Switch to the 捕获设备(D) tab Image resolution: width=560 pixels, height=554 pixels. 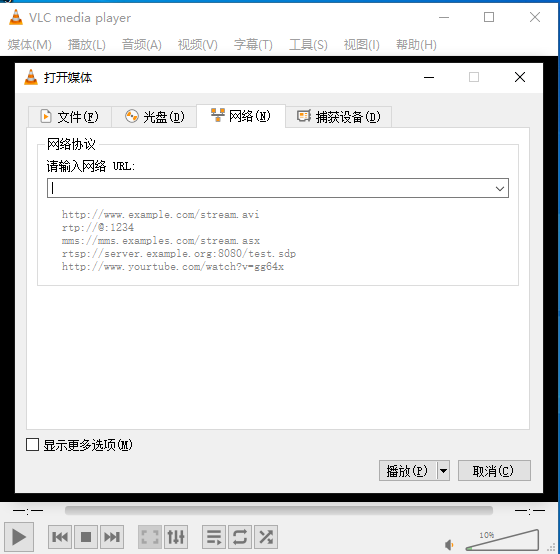pos(339,116)
